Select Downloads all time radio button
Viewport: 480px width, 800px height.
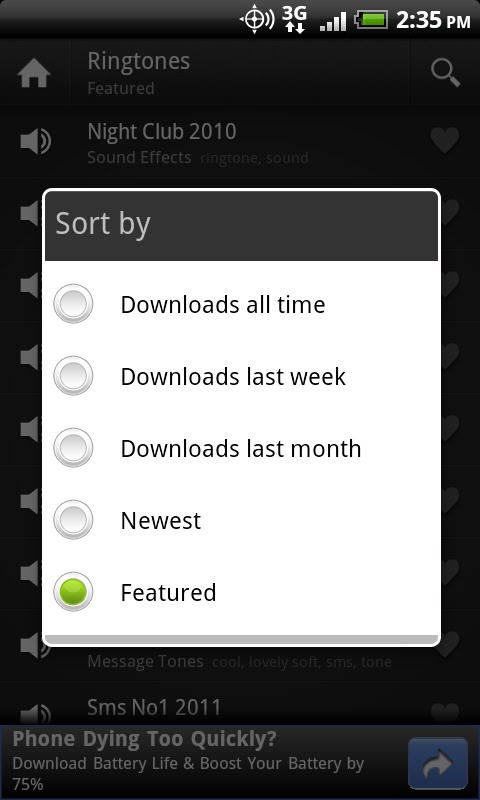(73, 304)
